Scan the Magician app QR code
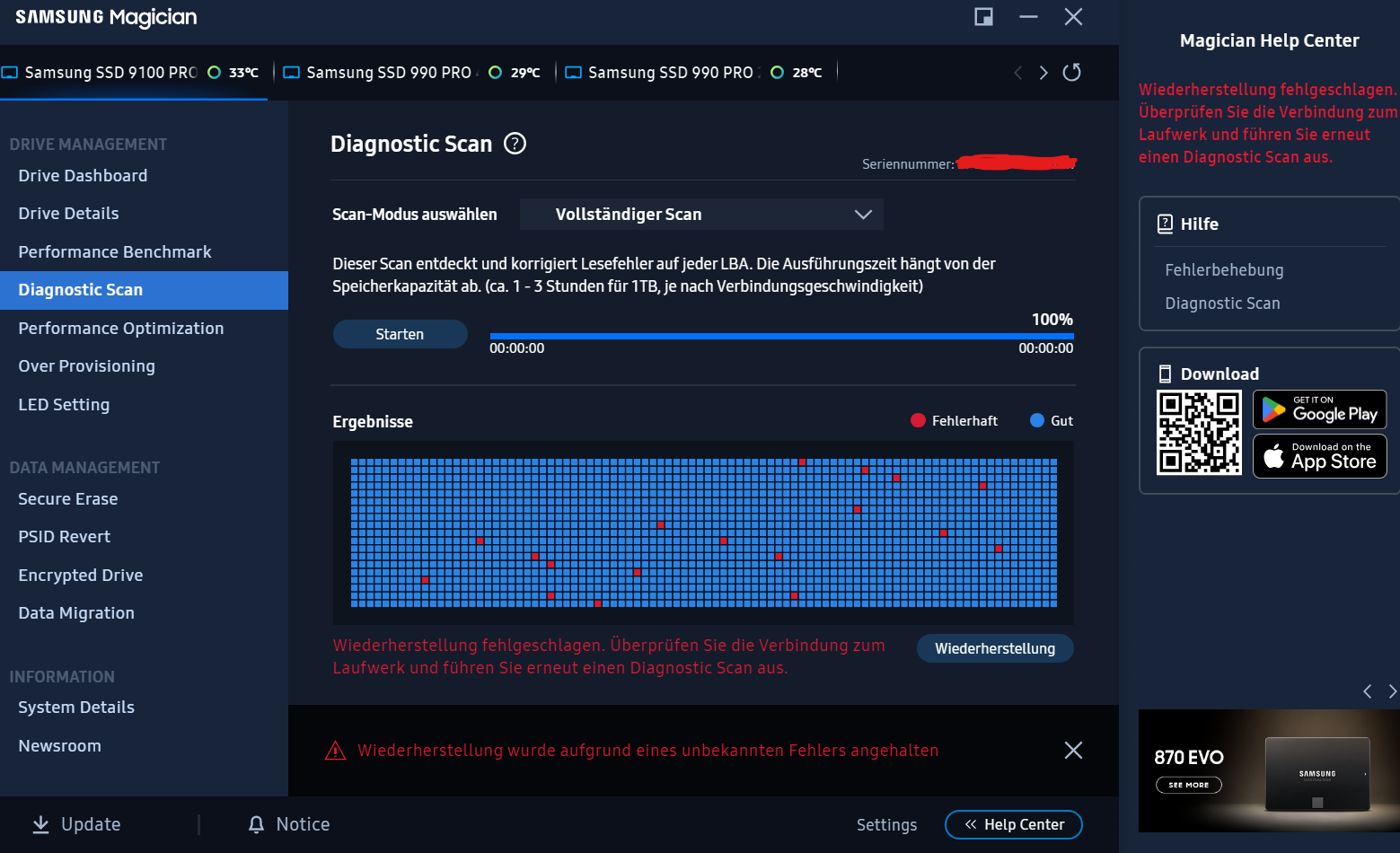Image resolution: width=1400 pixels, height=853 pixels. pyautogui.click(x=1199, y=433)
